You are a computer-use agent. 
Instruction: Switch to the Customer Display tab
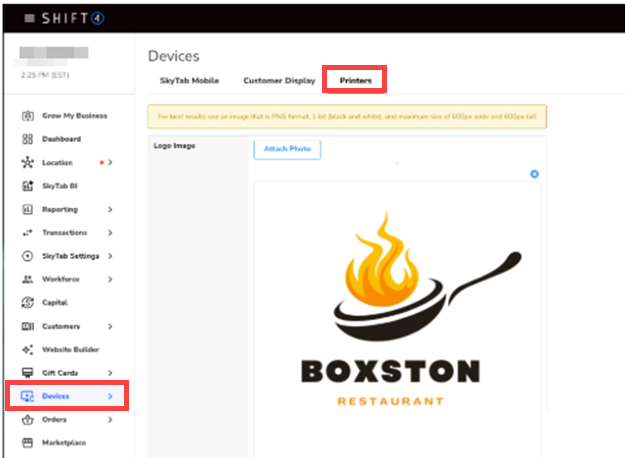pos(279,80)
